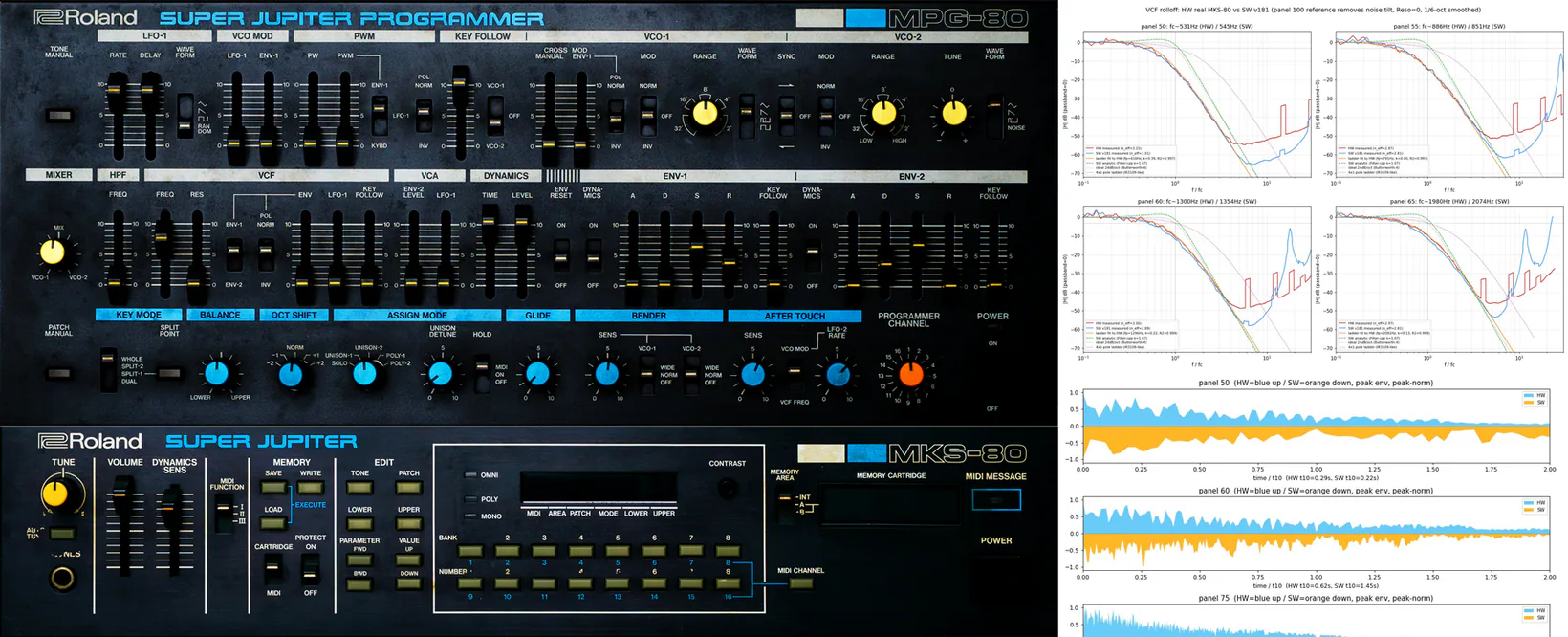Screen dimensions: 1568x637
Task: Turn the ASSIGN MODE selector knob
Action: (x=364, y=374)
